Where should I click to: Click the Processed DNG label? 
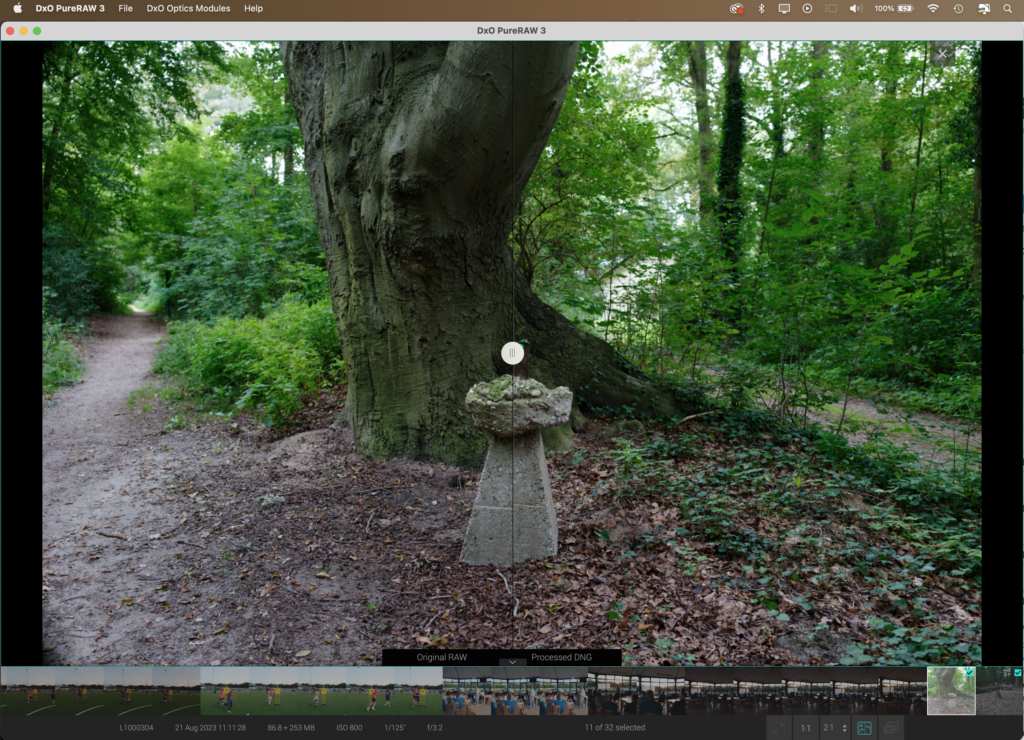click(561, 657)
